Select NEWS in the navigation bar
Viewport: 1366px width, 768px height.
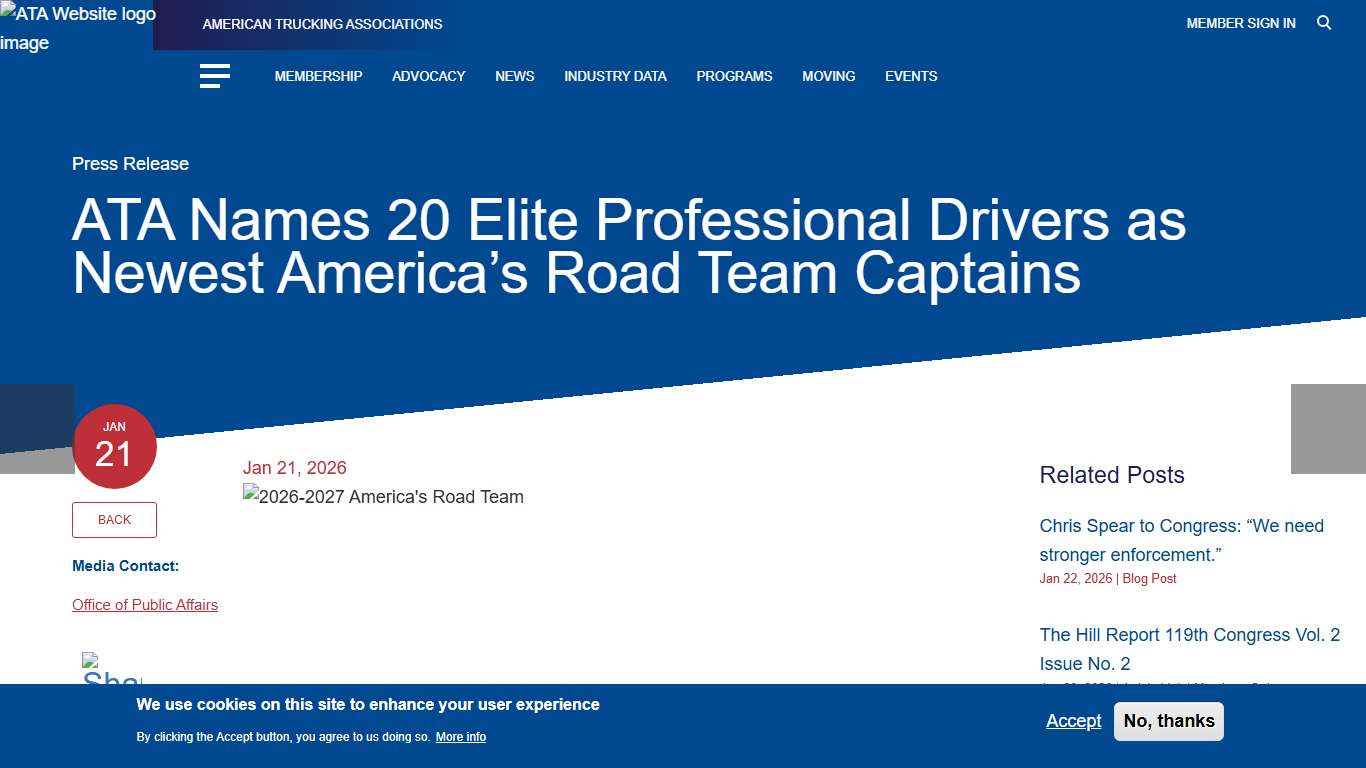514,76
